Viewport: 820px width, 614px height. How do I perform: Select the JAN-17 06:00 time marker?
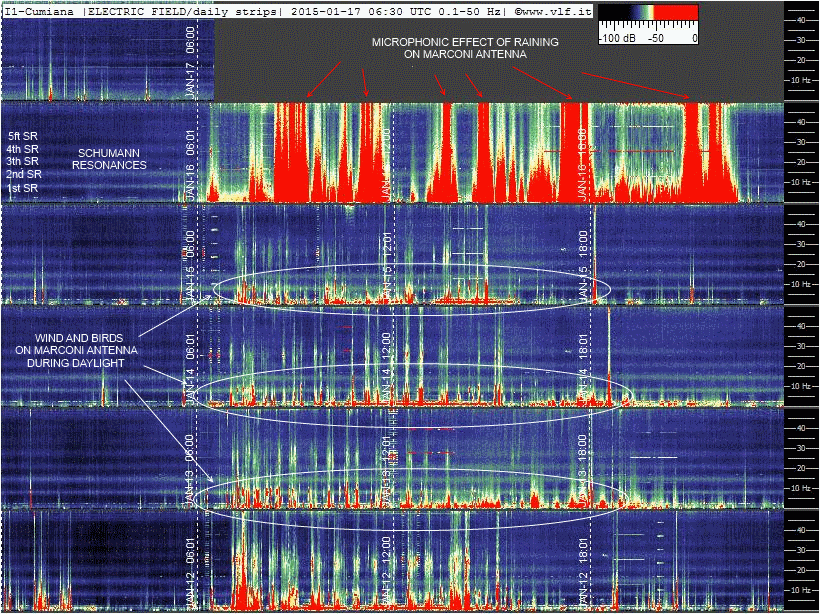tap(190, 62)
